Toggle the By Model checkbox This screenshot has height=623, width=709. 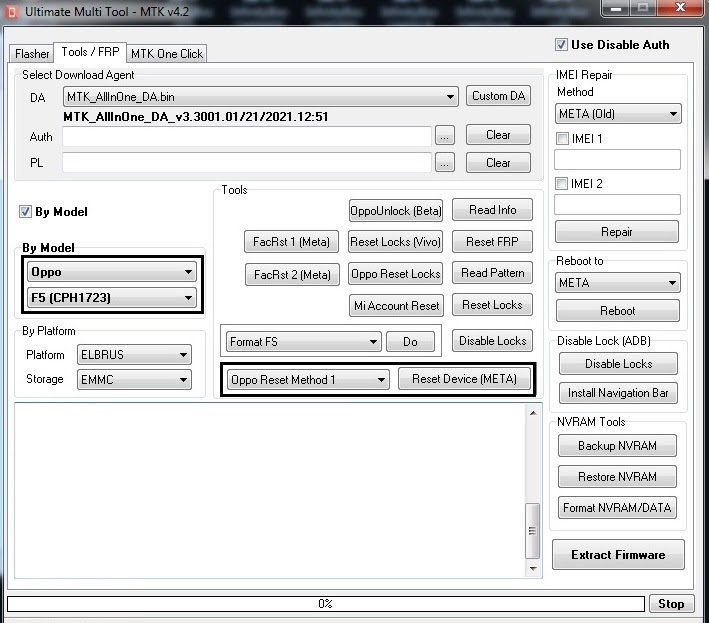25,212
